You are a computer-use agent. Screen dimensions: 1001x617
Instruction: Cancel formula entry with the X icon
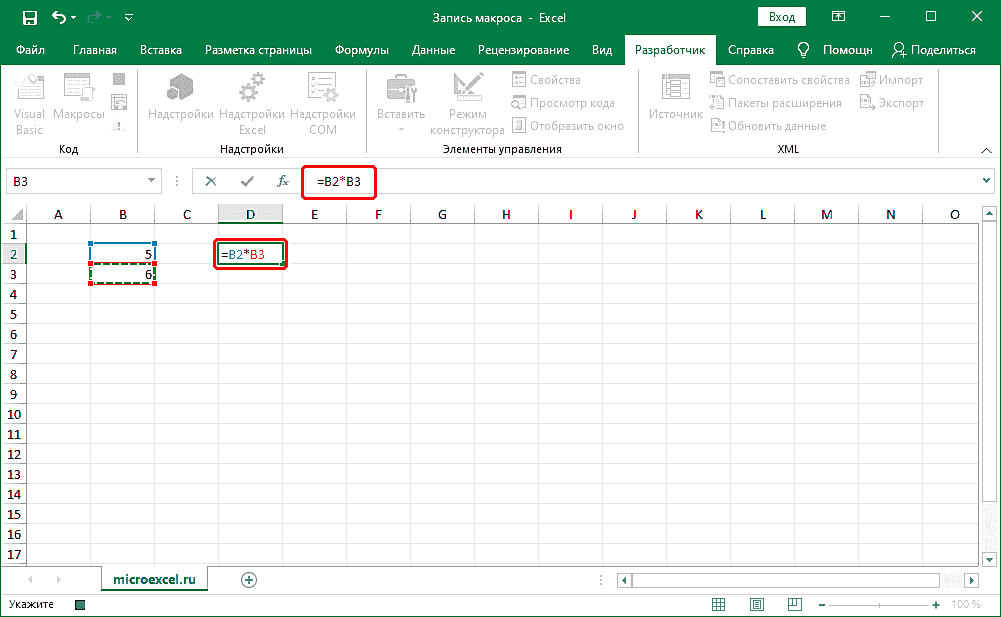(210, 181)
